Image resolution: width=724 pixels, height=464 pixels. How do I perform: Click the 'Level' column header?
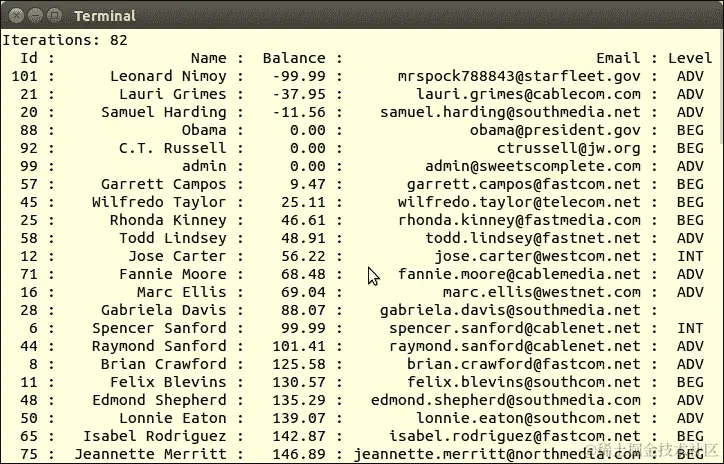[x=690, y=58]
